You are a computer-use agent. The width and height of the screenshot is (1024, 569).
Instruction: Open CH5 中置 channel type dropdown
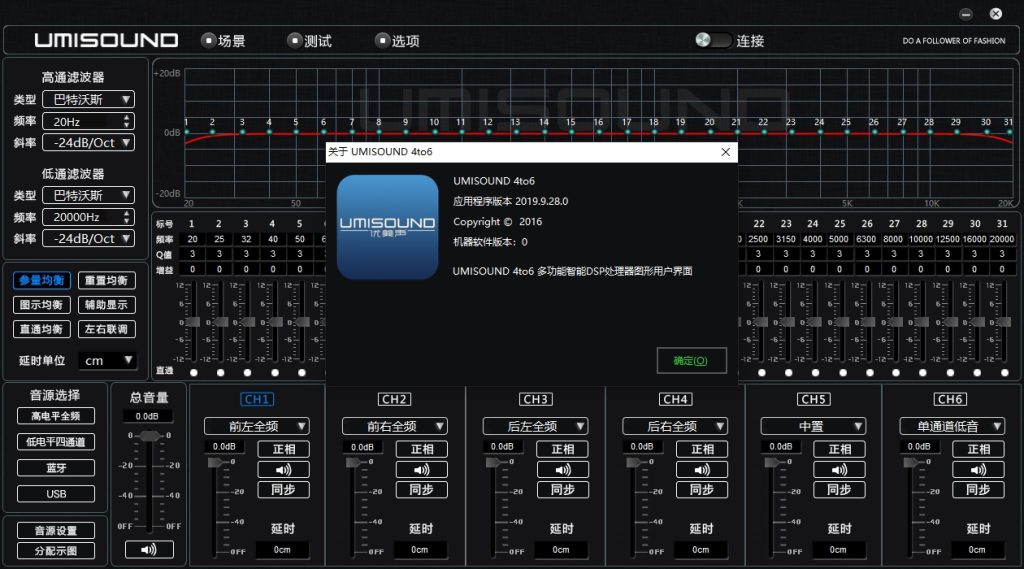(x=813, y=426)
